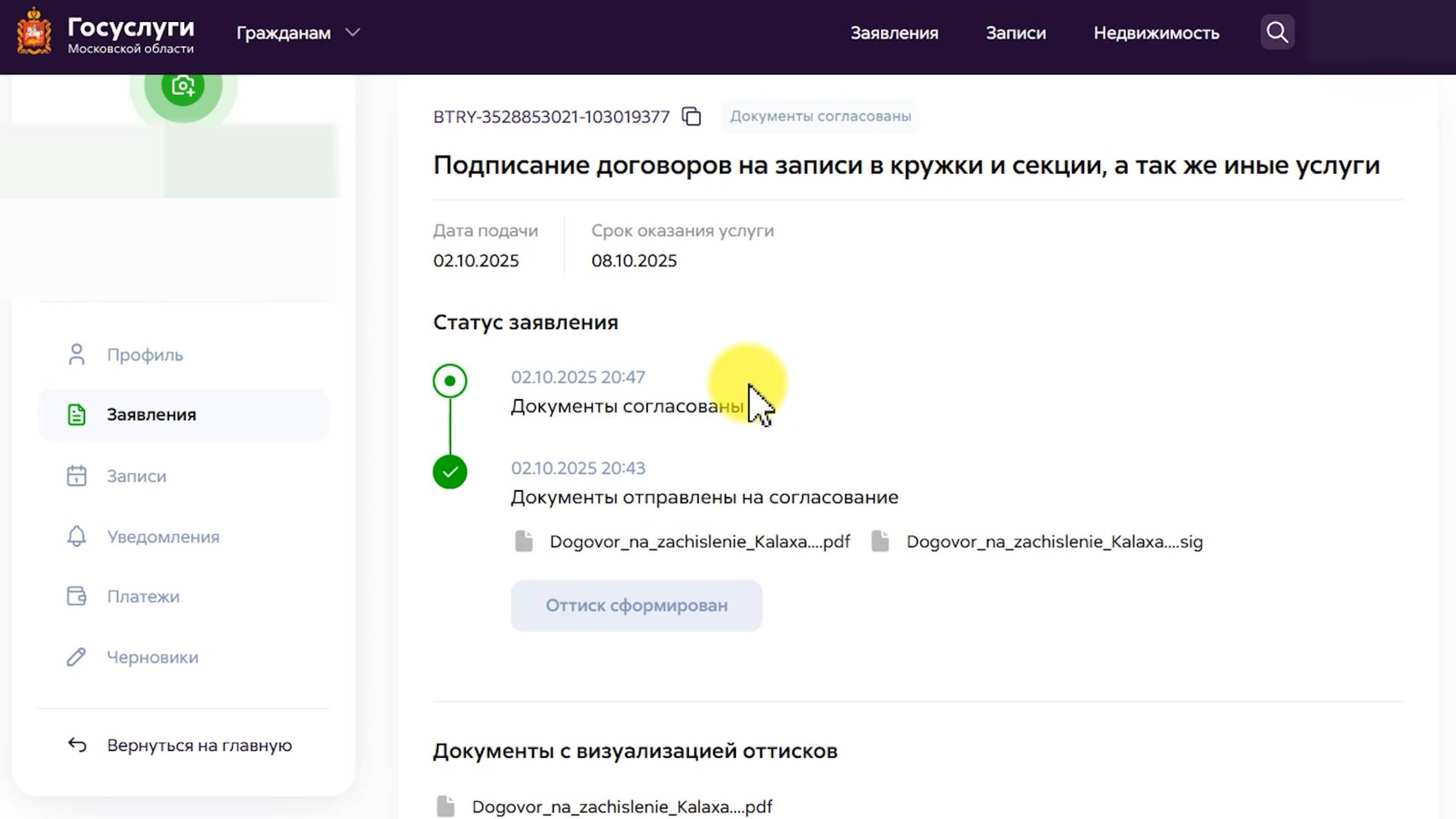Click the Документы согласованы status badge

[820, 116]
